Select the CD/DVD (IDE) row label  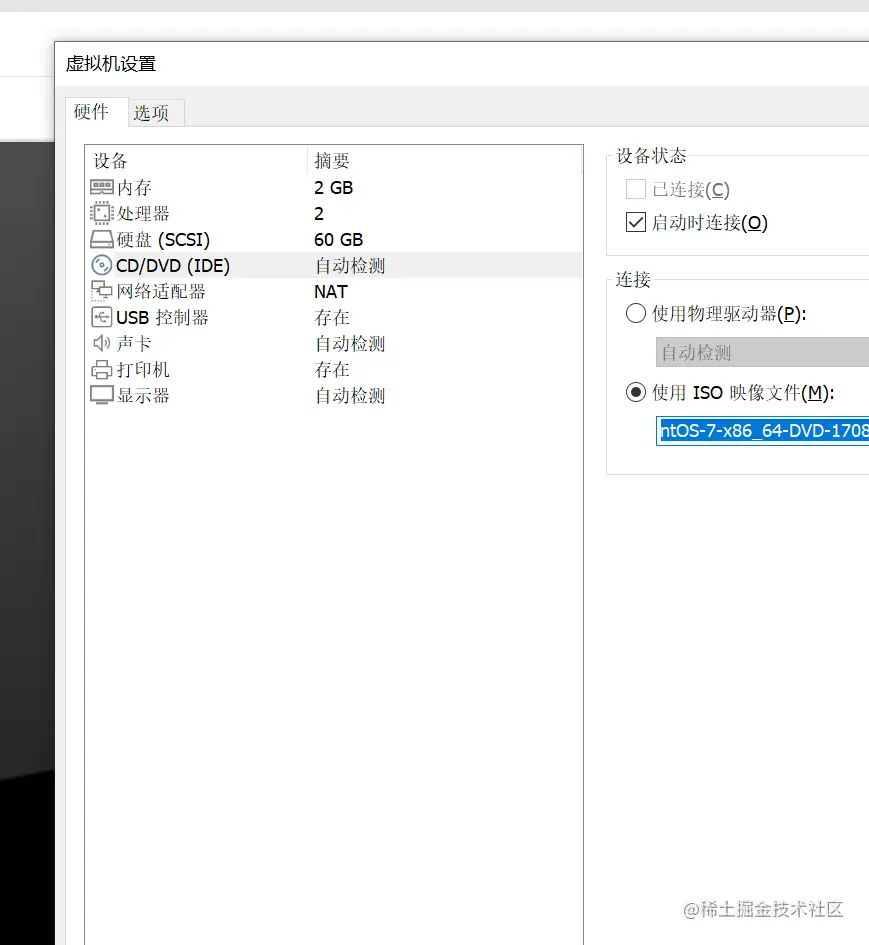point(173,265)
